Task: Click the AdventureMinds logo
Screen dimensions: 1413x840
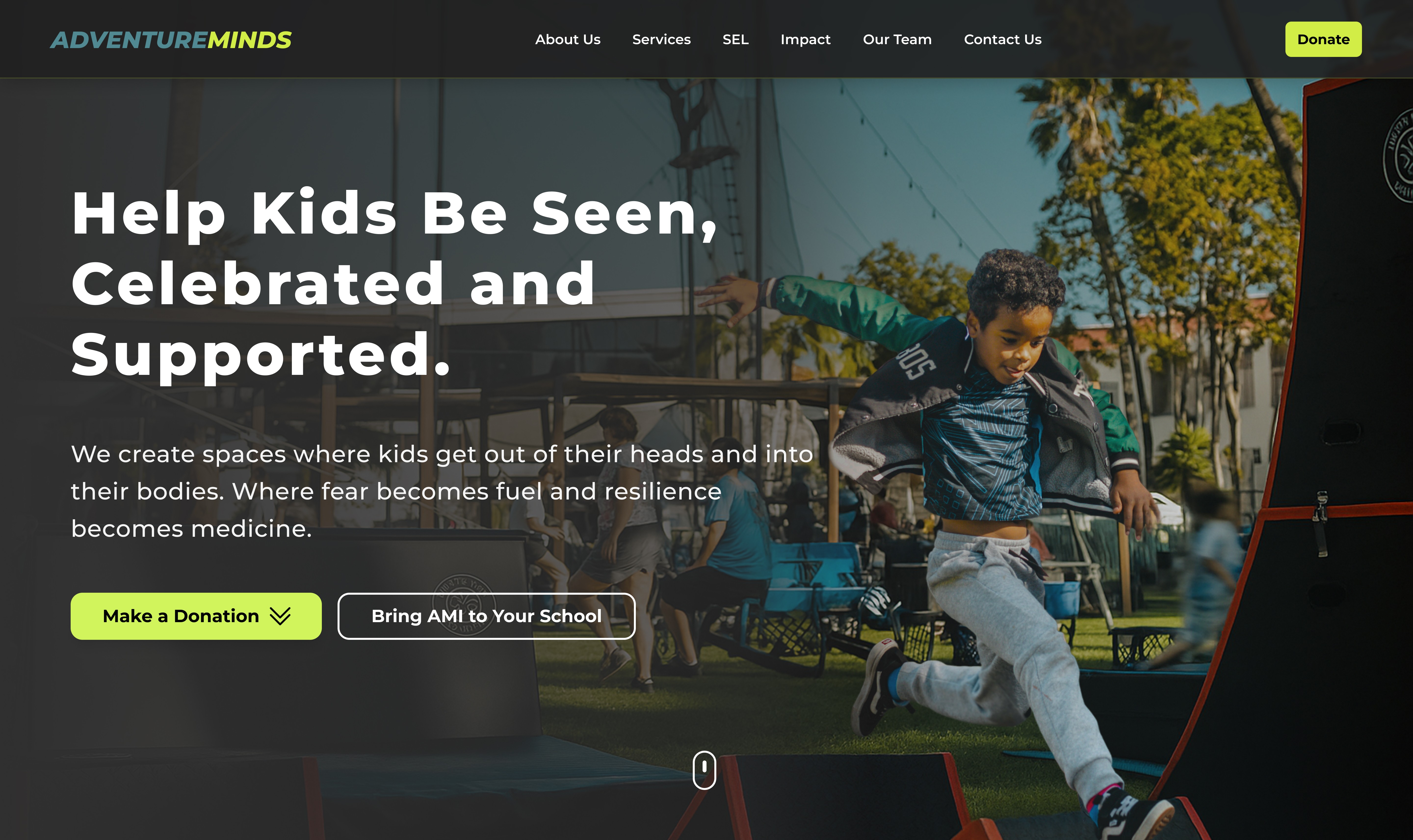Action: click(x=171, y=40)
